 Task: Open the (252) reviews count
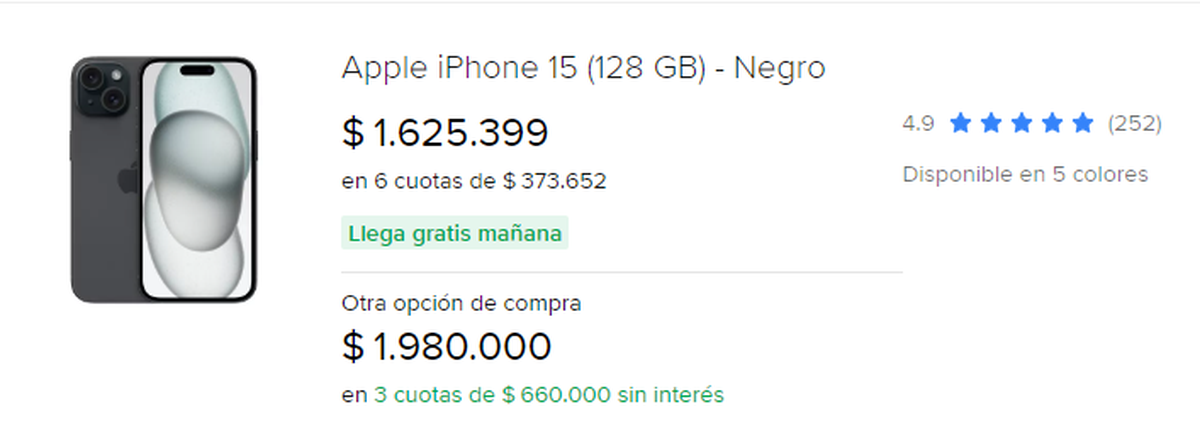(1134, 124)
